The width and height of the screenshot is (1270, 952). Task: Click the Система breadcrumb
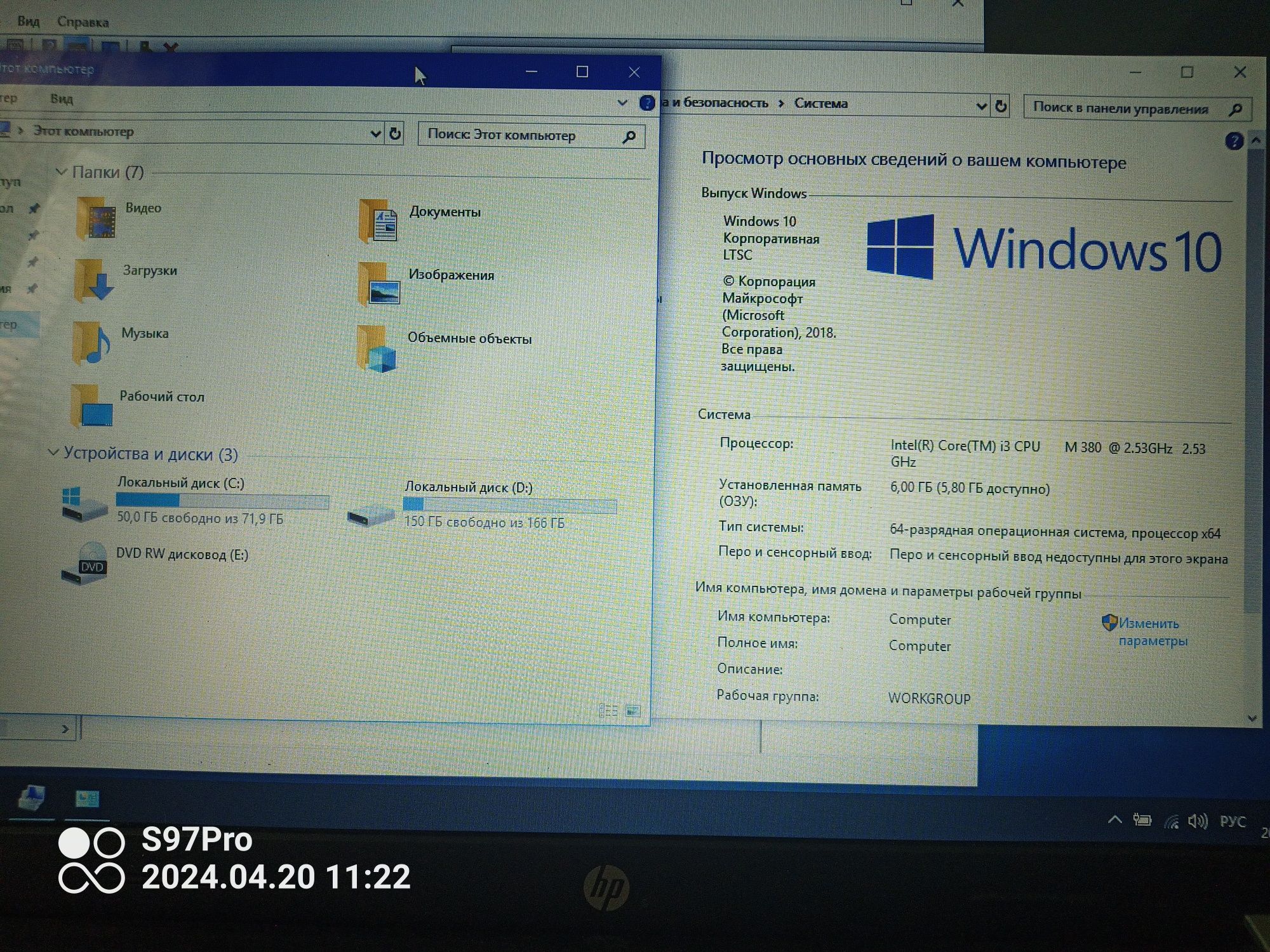coord(820,103)
